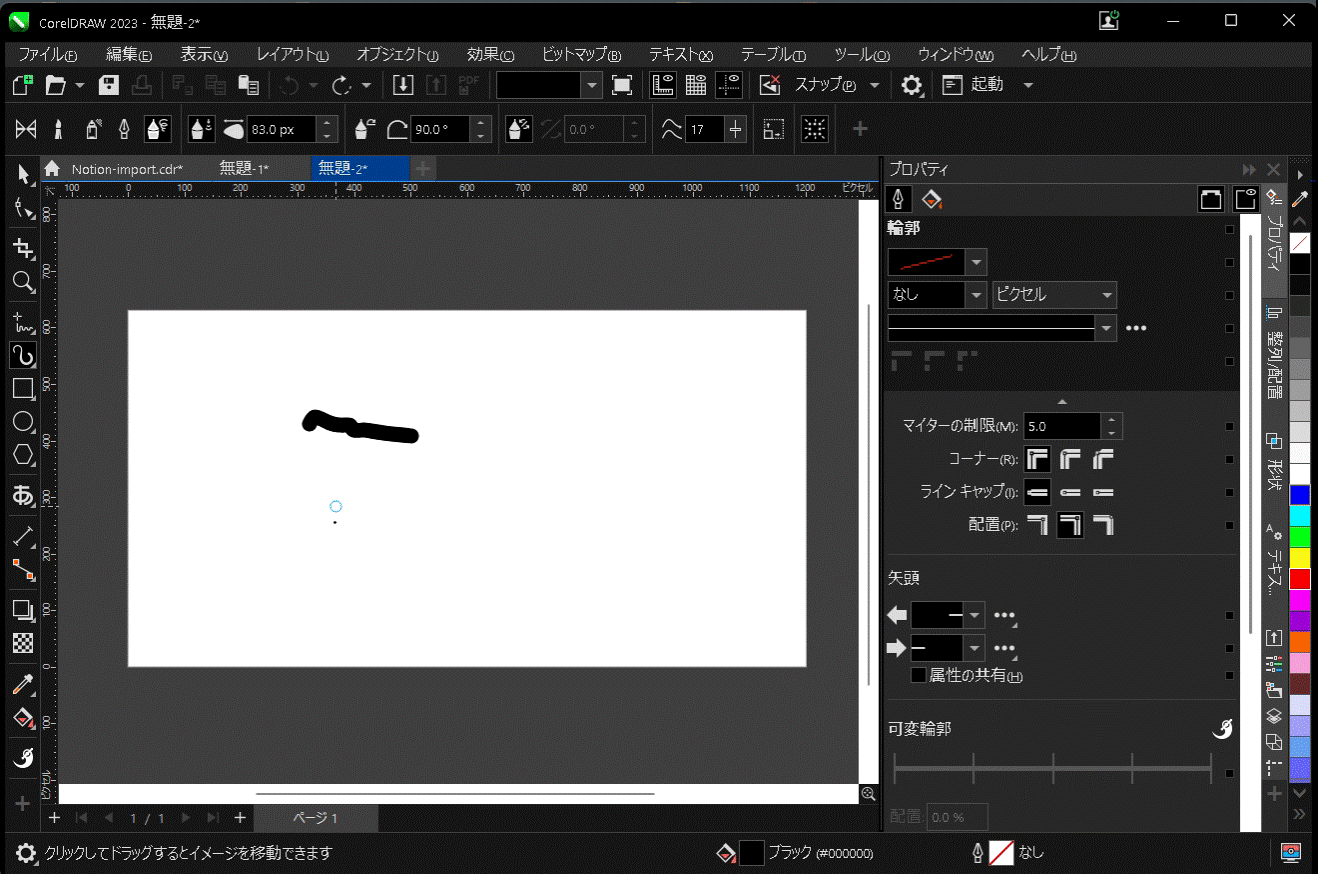The image size is (1318, 874).
Task: Select the Crop tool
Action: (23, 247)
